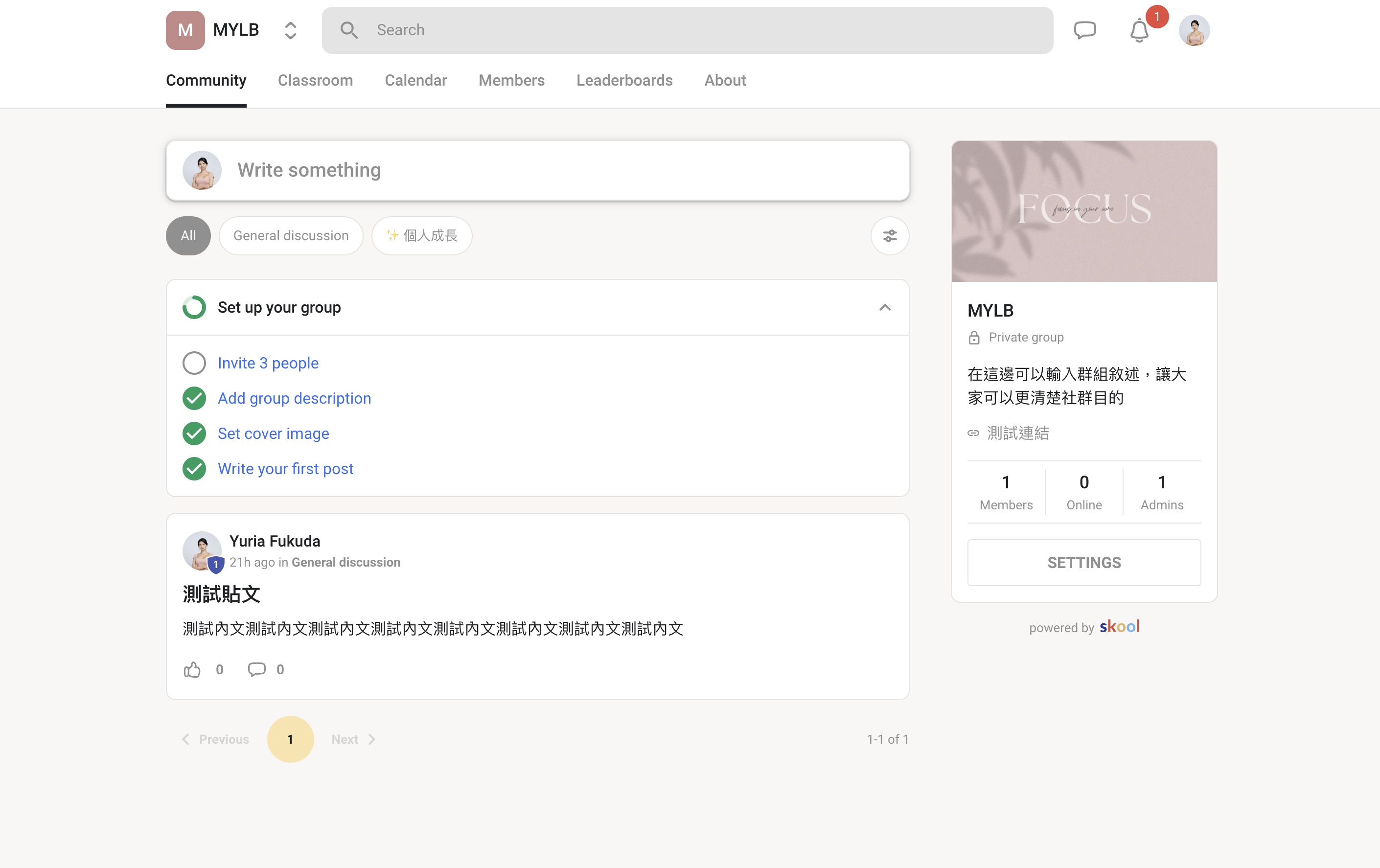Image resolution: width=1380 pixels, height=868 pixels.
Task: Click the Add group description checkmark
Action: point(194,398)
